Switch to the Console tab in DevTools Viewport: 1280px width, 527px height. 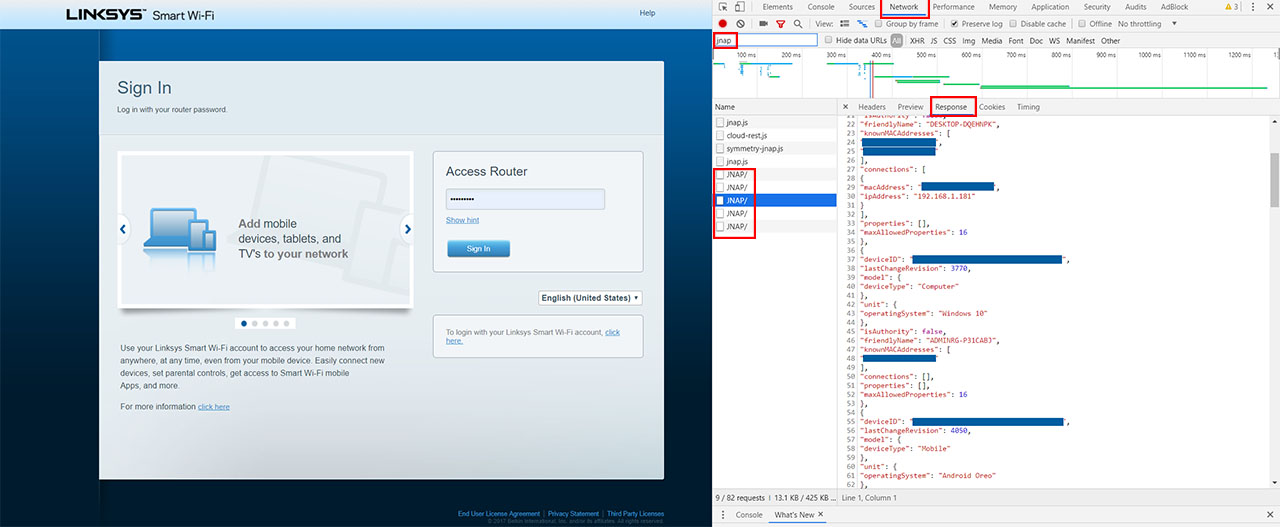pos(820,7)
